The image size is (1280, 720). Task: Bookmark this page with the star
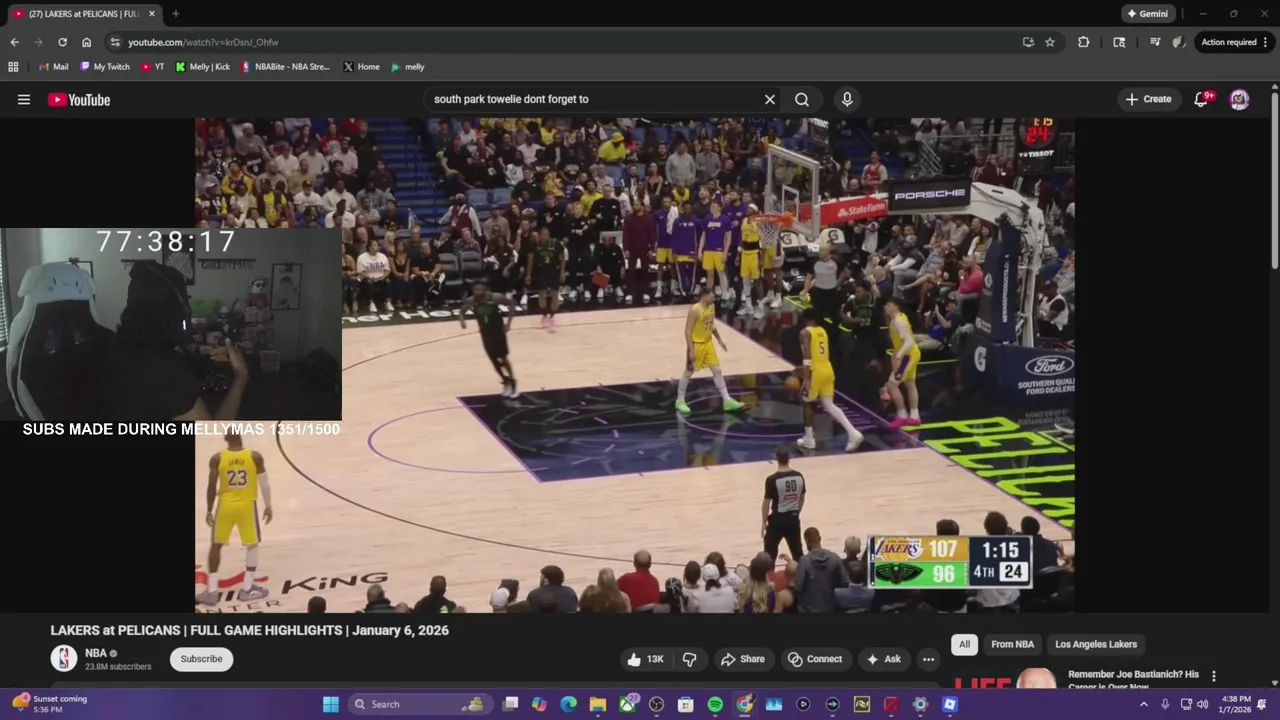coord(1050,42)
